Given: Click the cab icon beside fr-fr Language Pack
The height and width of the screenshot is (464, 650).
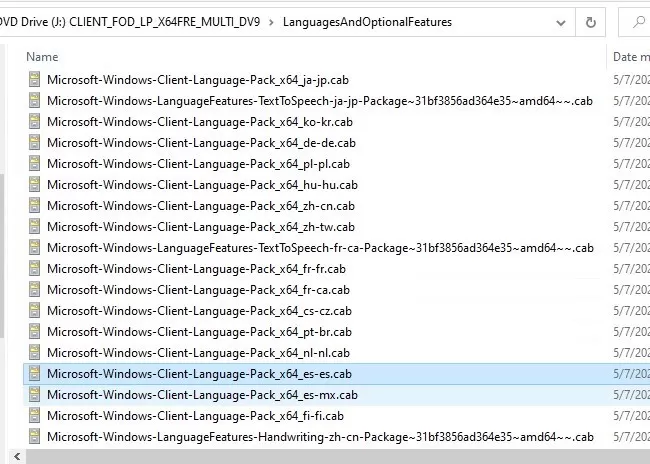Looking at the screenshot, I should tap(34, 269).
